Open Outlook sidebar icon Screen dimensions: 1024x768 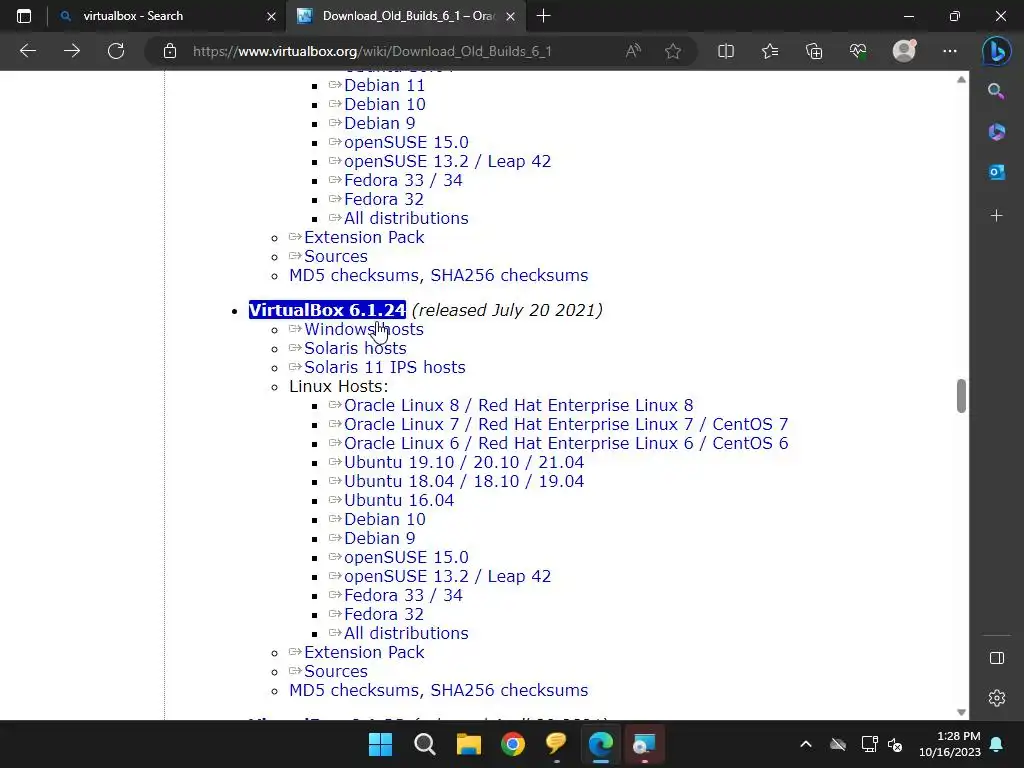click(x=996, y=172)
